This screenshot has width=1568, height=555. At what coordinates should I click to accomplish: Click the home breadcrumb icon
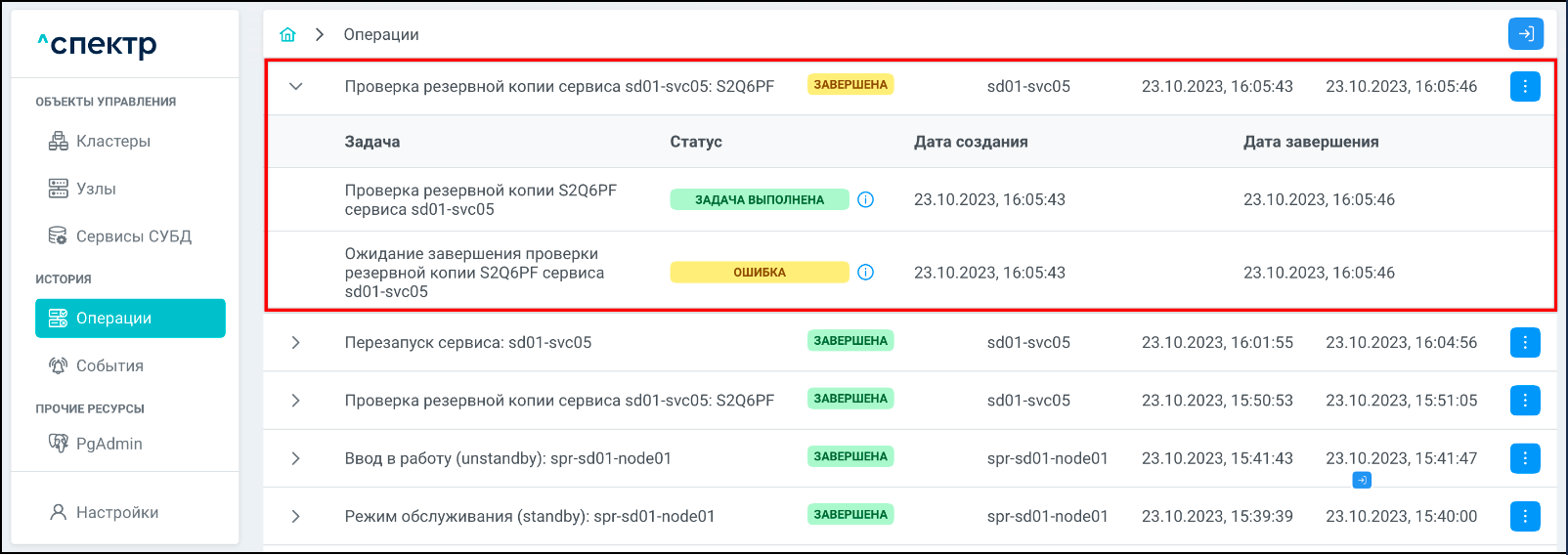coord(287,35)
